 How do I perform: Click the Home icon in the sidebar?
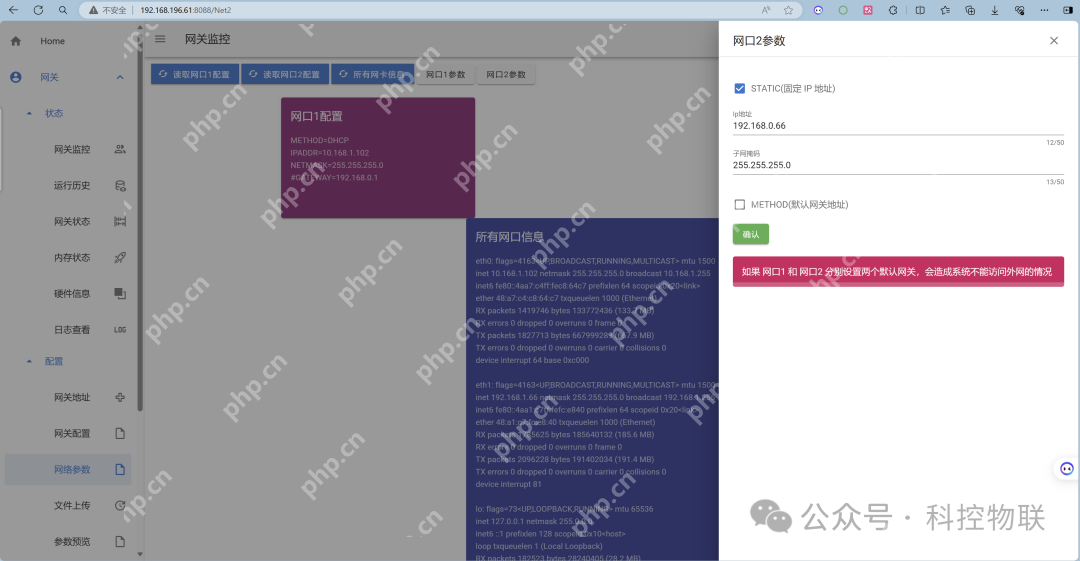[16, 41]
